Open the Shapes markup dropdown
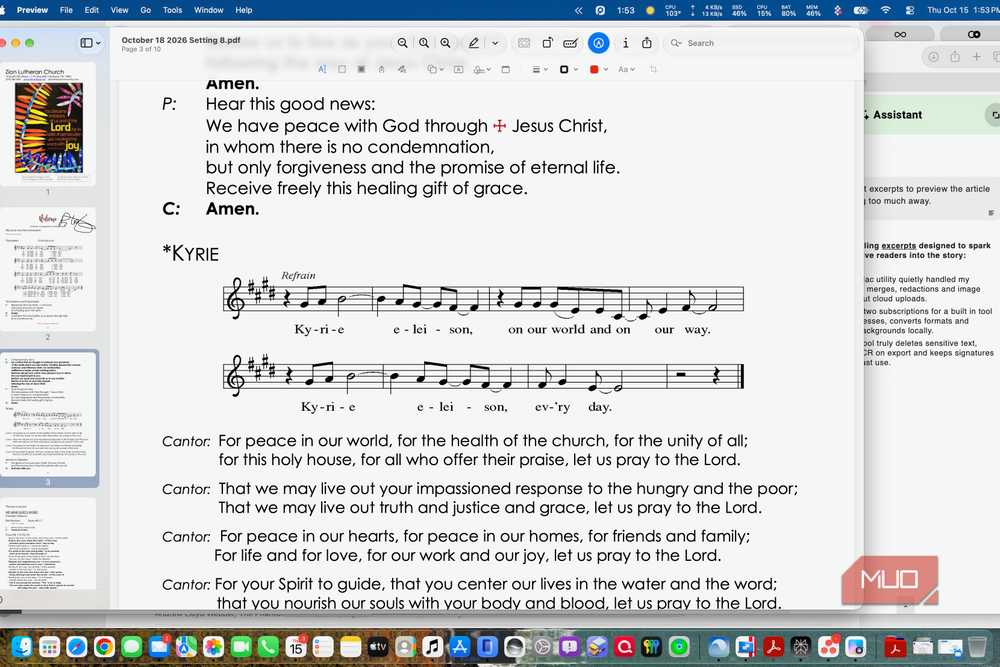The height and width of the screenshot is (667, 1000). [x=434, y=69]
